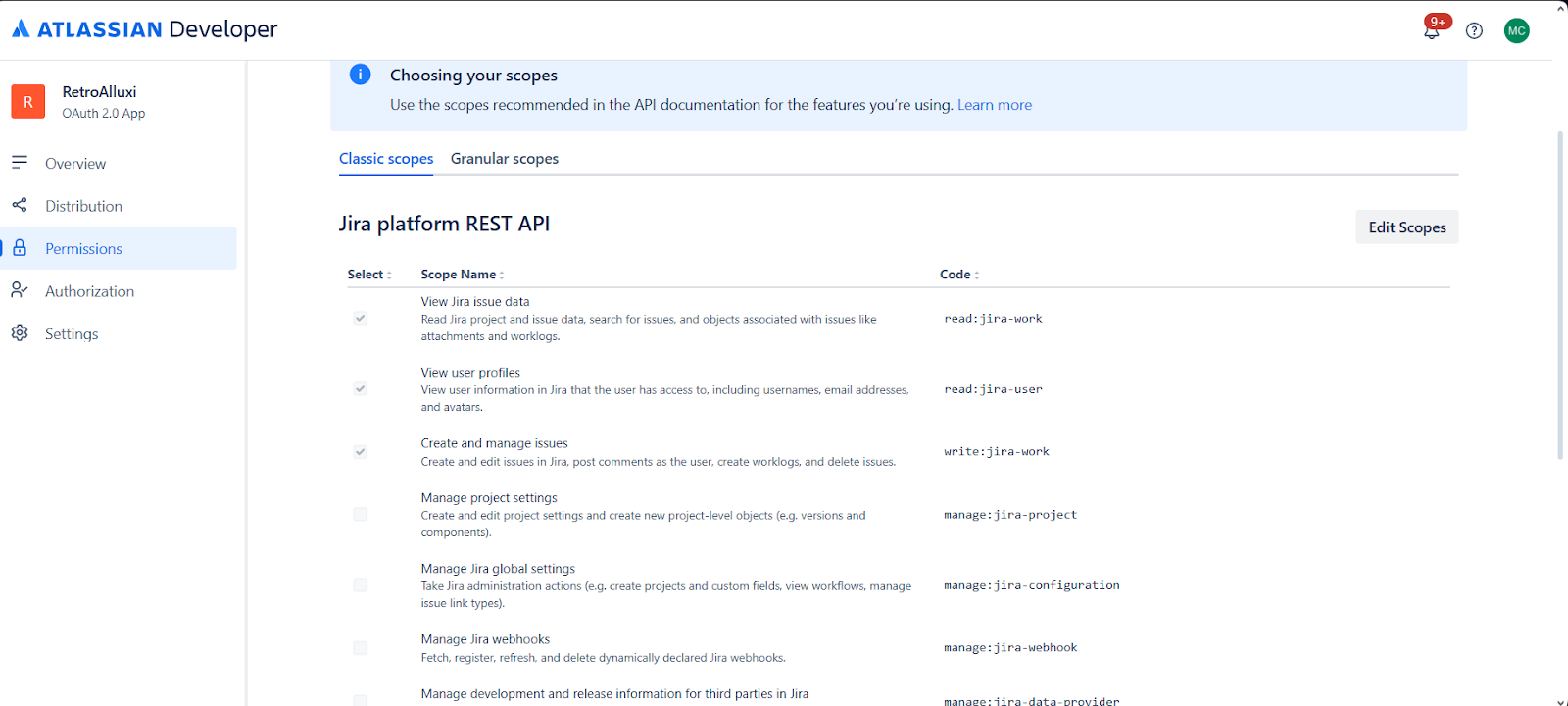The width and height of the screenshot is (1568, 706).
Task: Open the notifications bell
Action: 1432,30
